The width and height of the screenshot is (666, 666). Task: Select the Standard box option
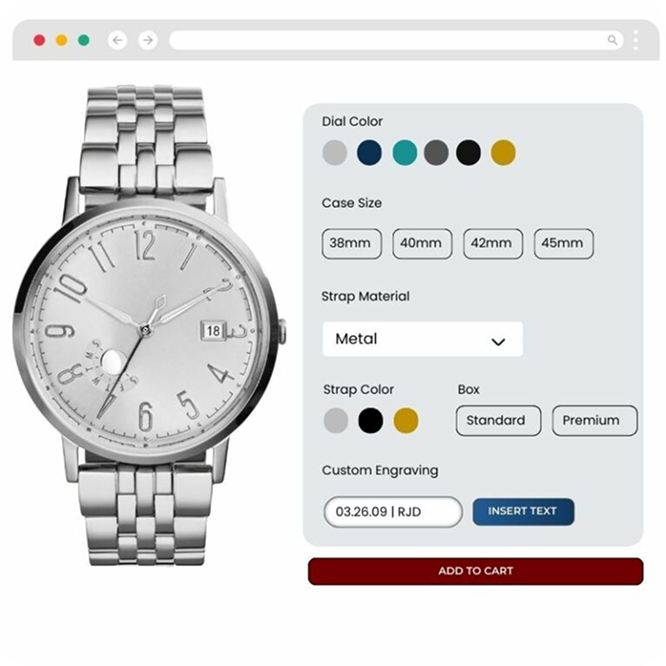[x=498, y=420]
